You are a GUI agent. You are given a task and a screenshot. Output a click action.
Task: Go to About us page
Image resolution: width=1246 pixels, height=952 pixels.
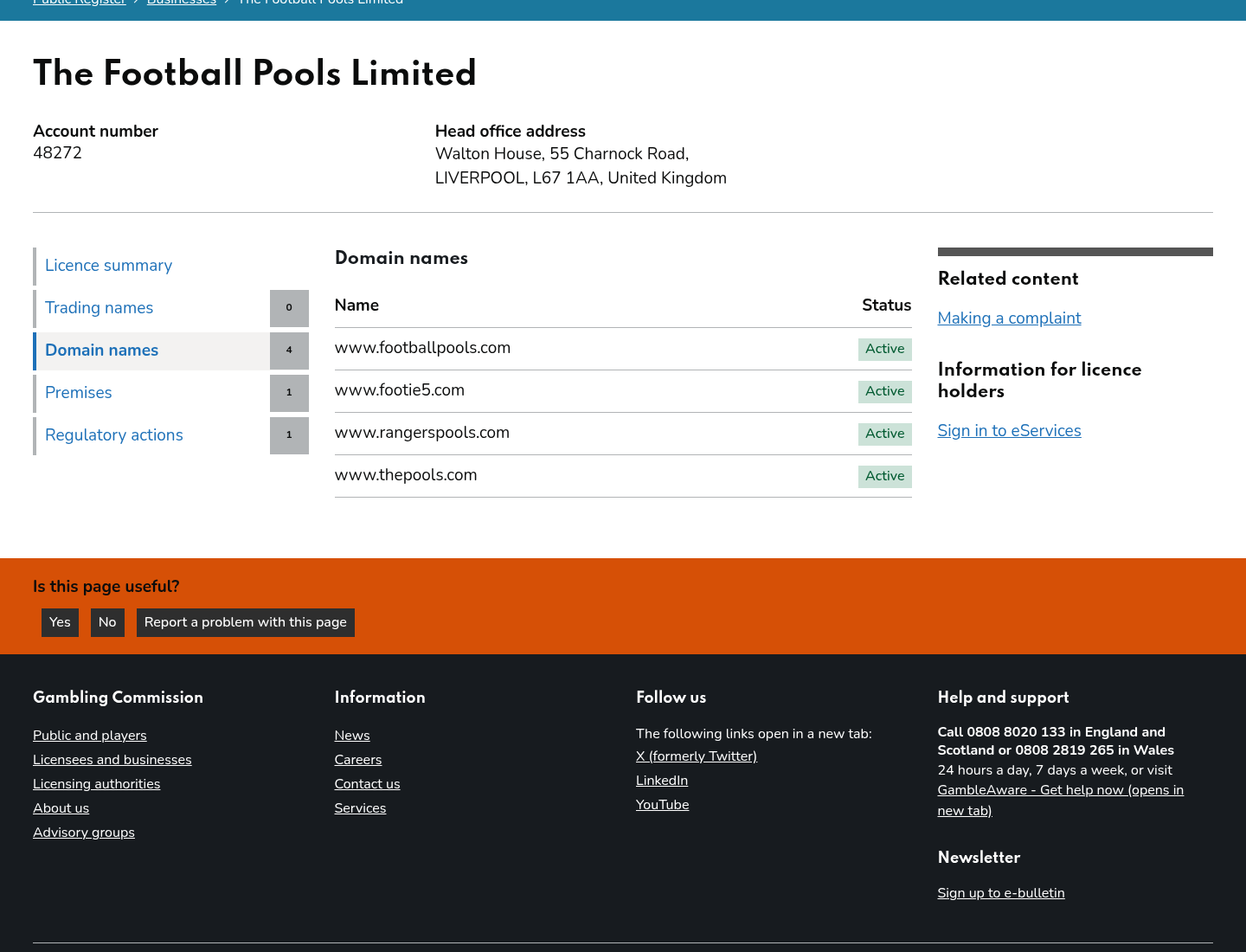(x=61, y=808)
